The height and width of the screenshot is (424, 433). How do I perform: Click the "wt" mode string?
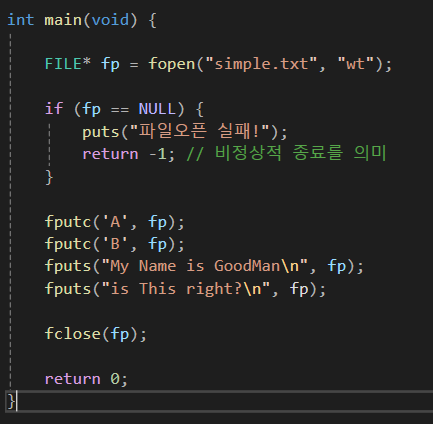pos(356,64)
